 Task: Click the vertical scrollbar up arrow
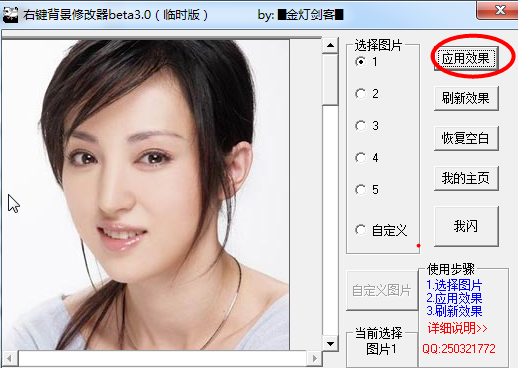click(330, 45)
